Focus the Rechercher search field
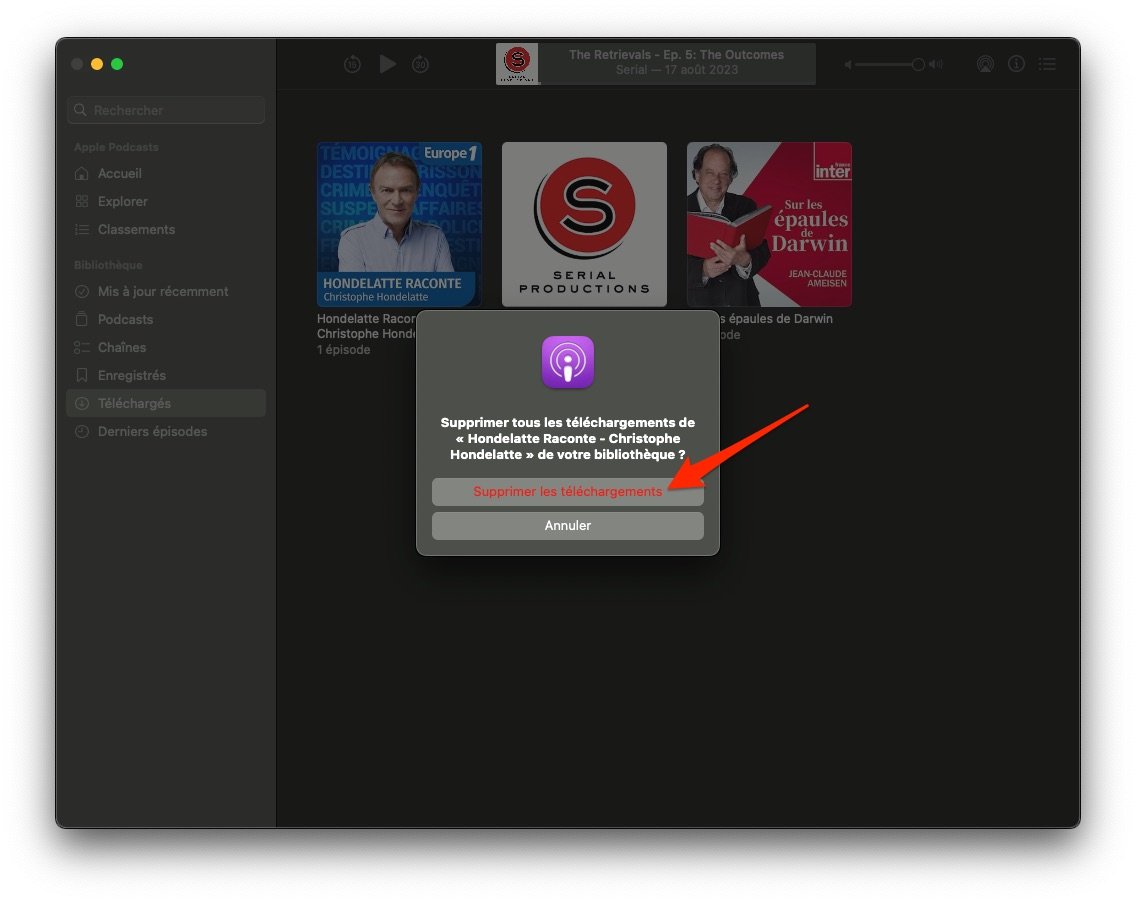The width and height of the screenshot is (1136, 902). [x=166, y=110]
